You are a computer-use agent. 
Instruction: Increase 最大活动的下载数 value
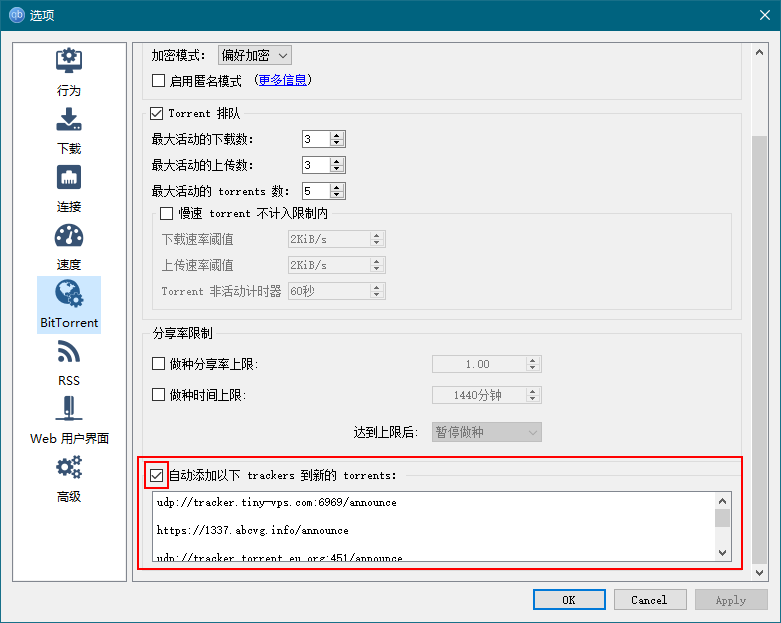[x=337, y=135]
